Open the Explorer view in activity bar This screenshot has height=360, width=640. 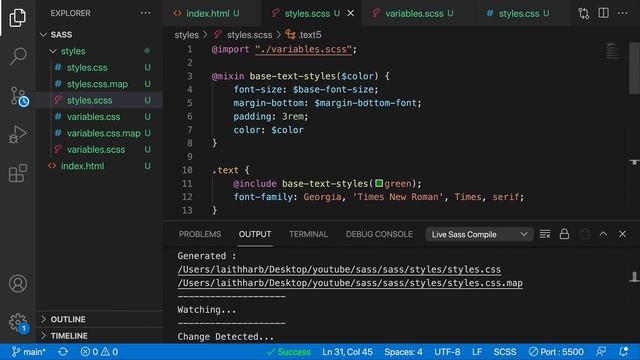tap(18, 18)
